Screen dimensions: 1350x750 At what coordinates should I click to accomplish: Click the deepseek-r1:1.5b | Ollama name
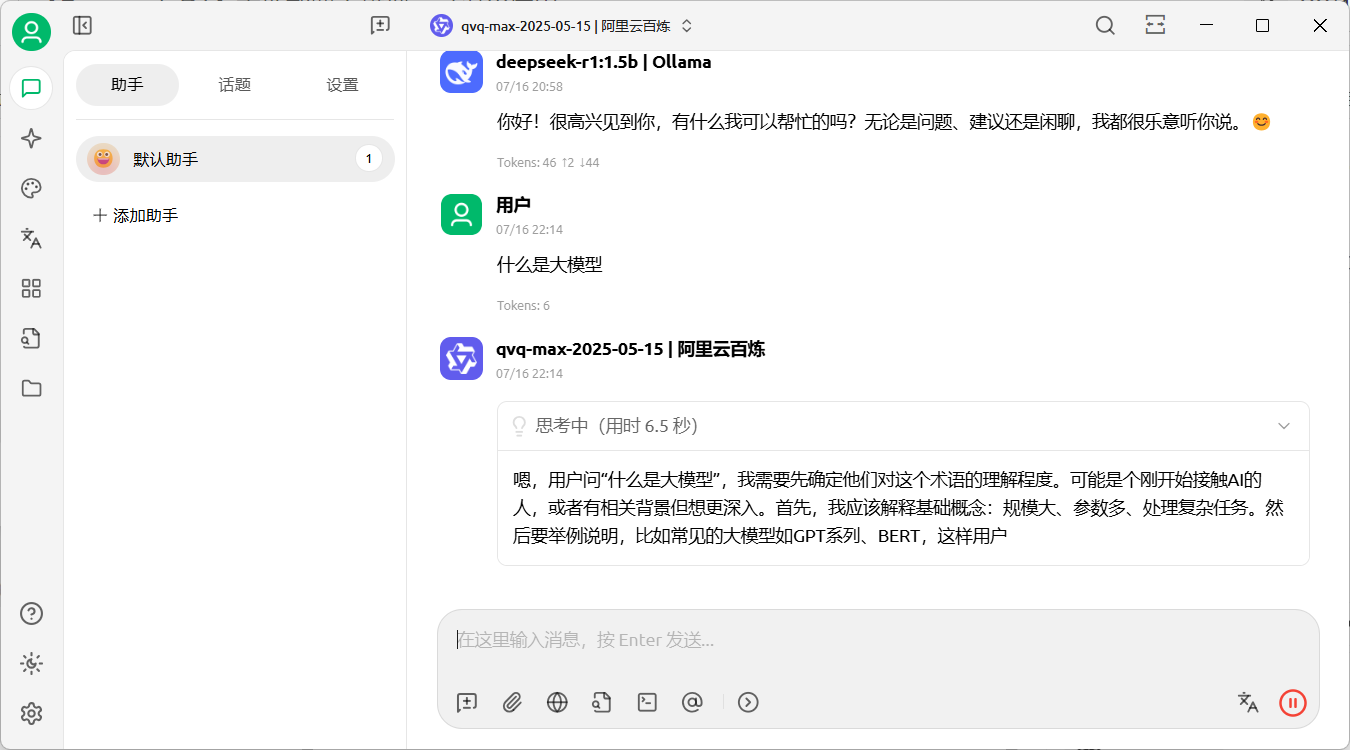point(604,62)
